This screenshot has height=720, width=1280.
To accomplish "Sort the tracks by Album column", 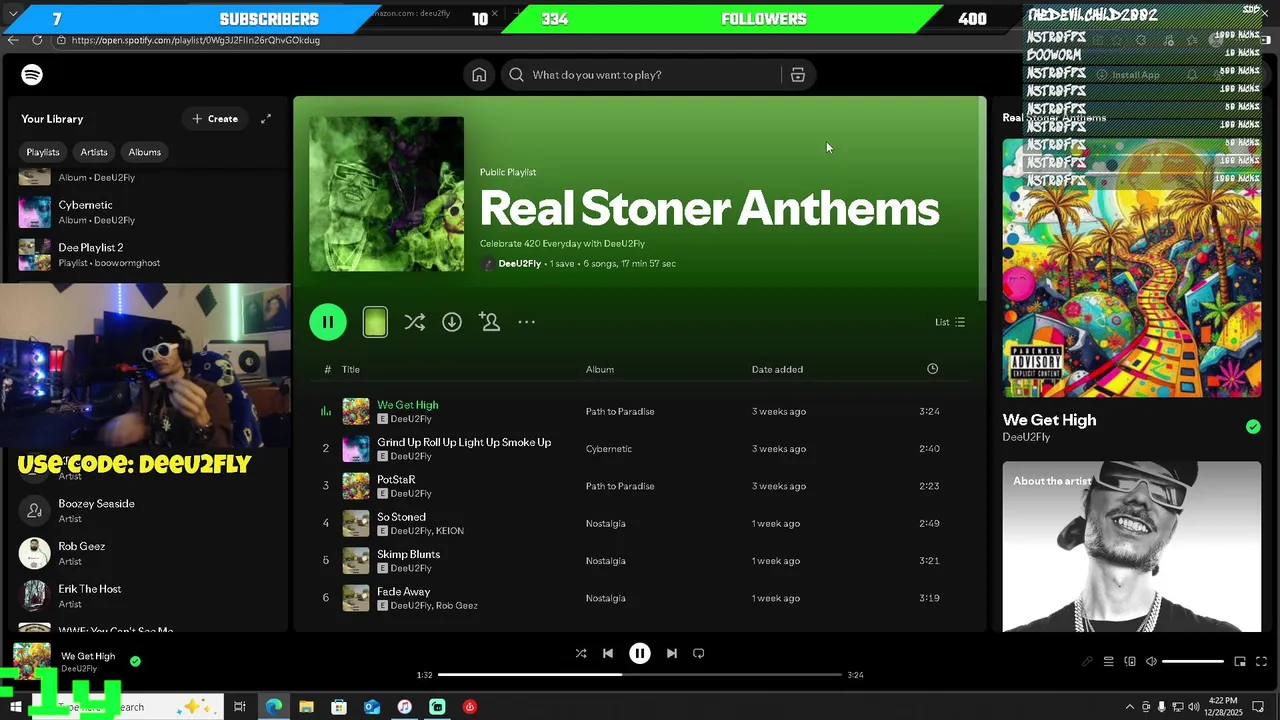I will [x=600, y=370].
